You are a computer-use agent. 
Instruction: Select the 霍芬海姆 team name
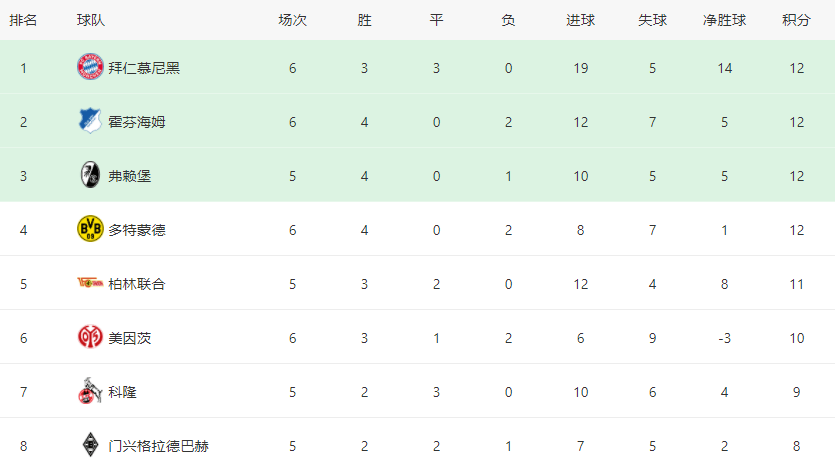pyautogui.click(x=137, y=122)
